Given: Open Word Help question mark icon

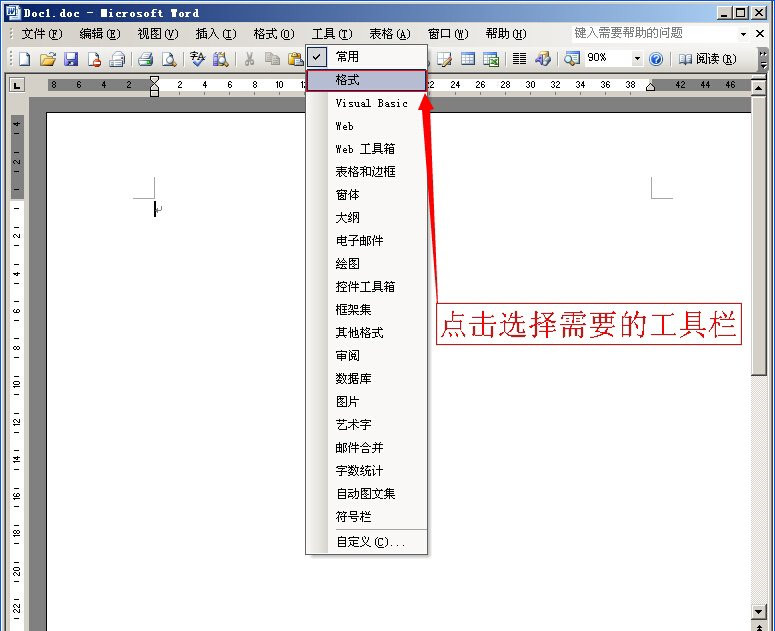Looking at the screenshot, I should 656,59.
